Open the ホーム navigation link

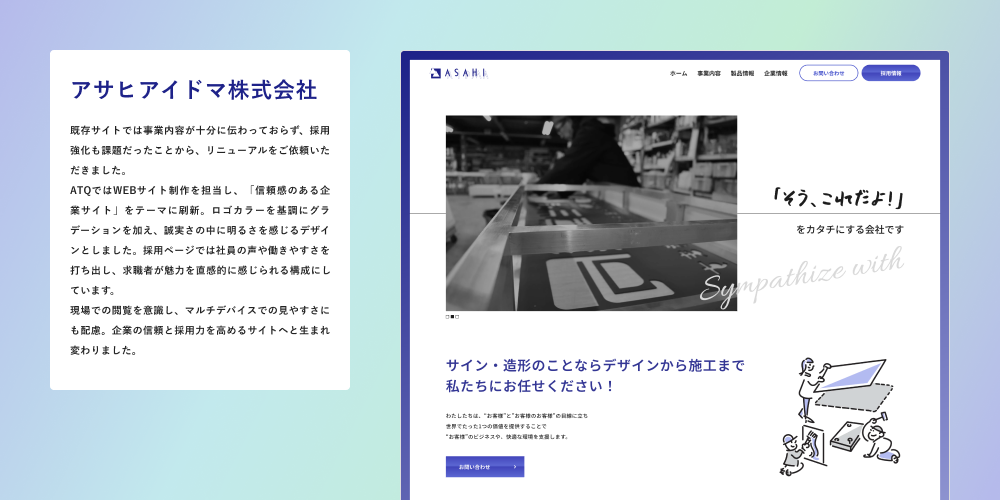click(x=678, y=74)
